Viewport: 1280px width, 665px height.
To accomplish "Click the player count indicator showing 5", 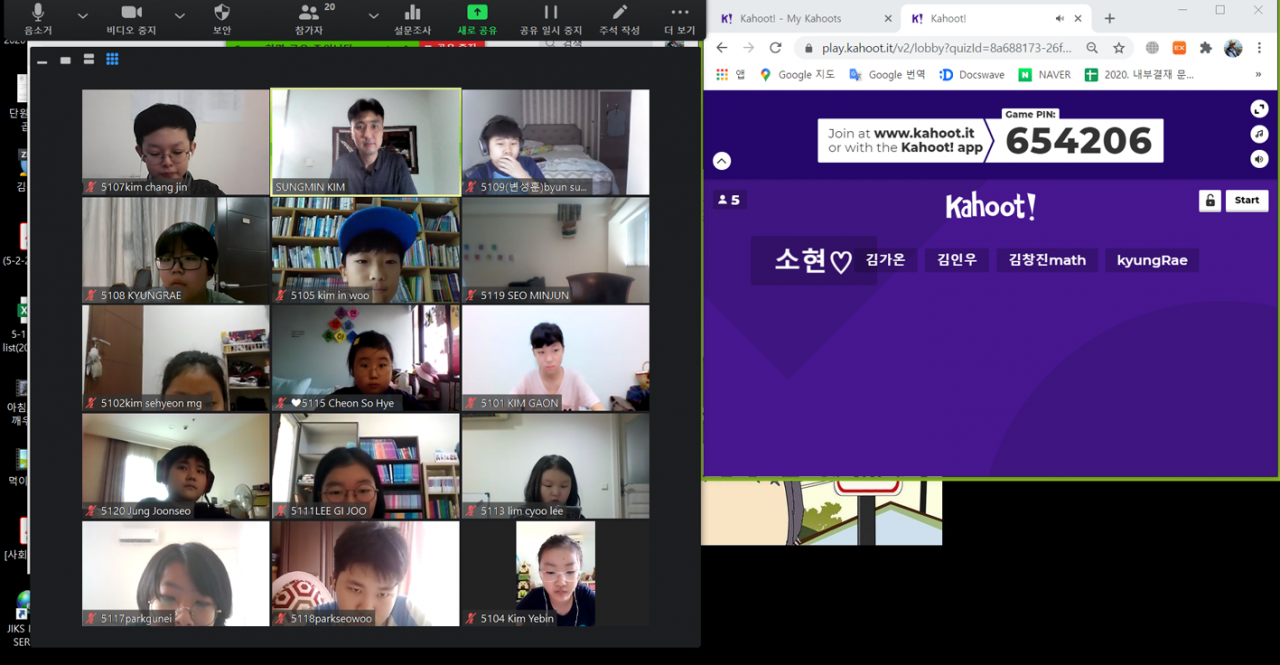I will pyautogui.click(x=729, y=200).
